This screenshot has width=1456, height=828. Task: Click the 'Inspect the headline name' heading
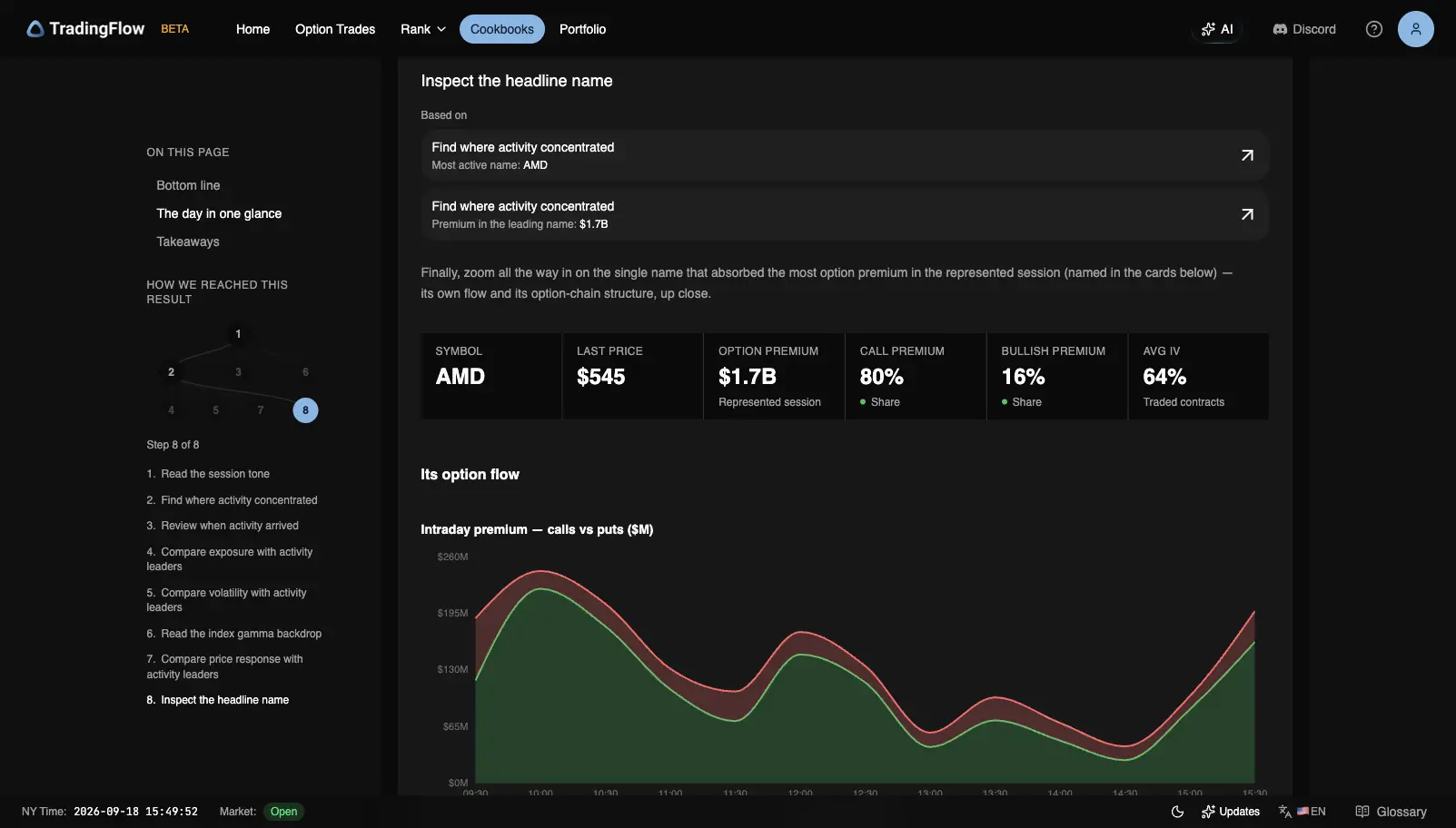pos(517,81)
